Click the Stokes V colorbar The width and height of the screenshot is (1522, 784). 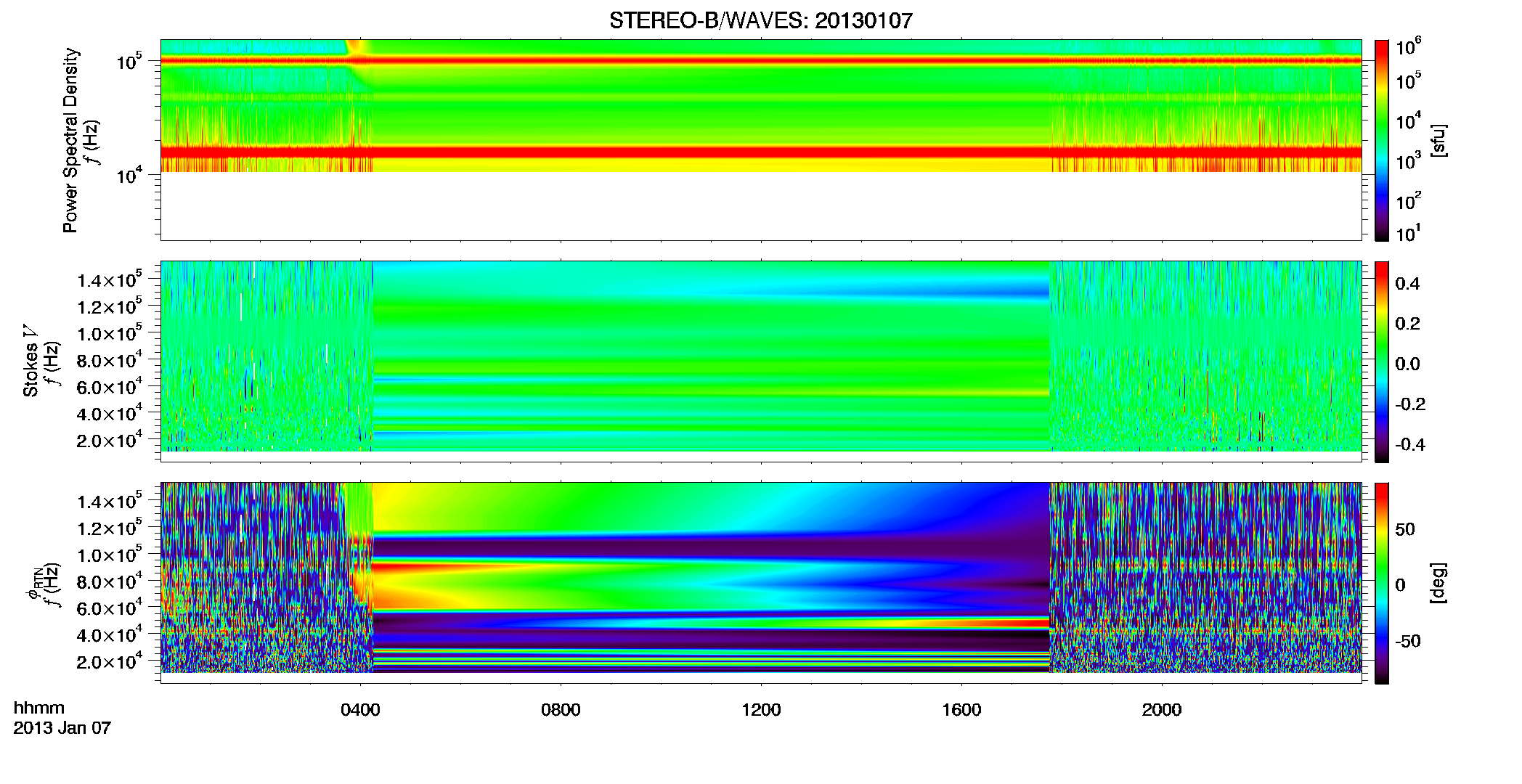point(1382,361)
